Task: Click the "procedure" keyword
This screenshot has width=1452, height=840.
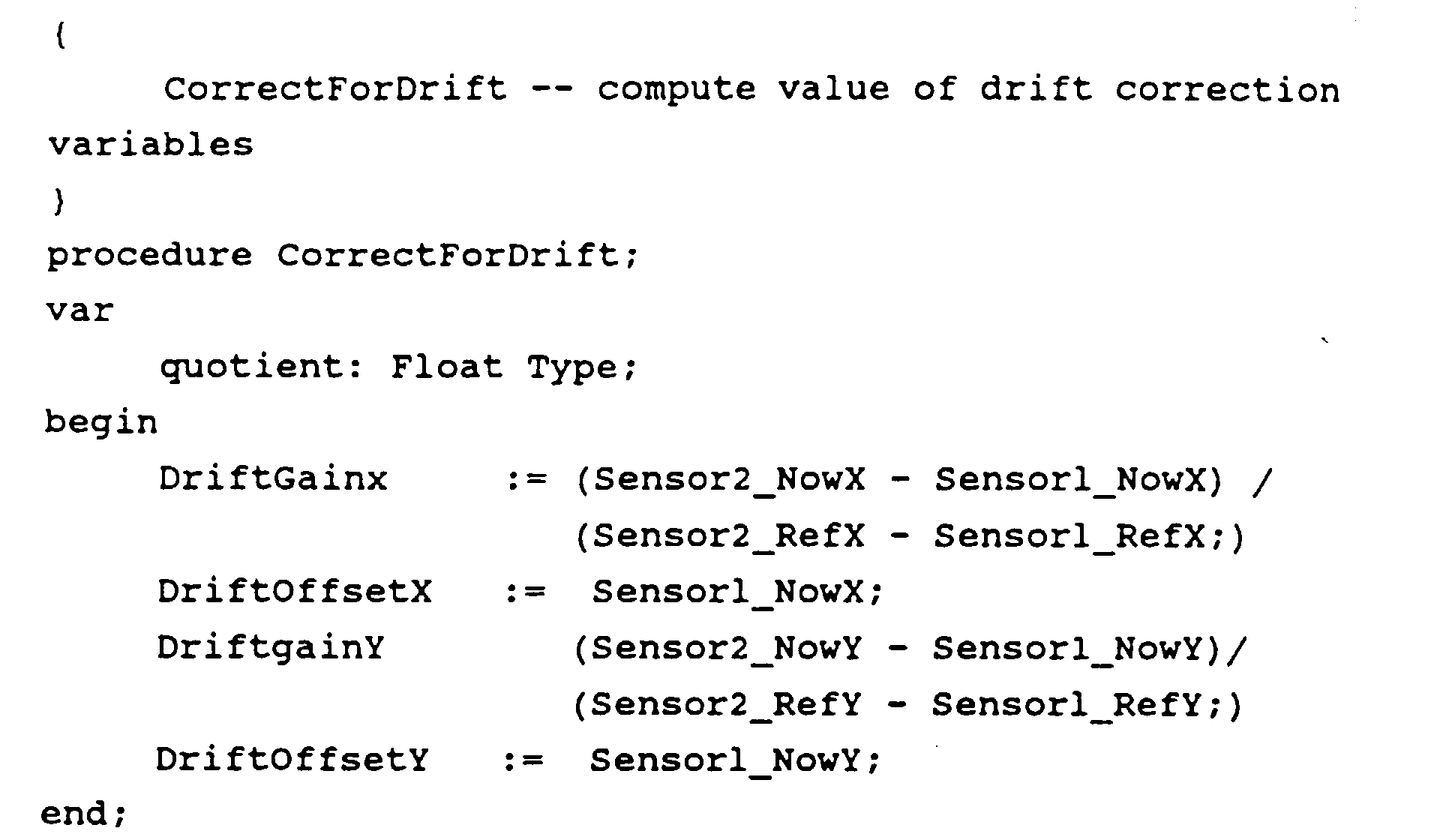Action: click(x=149, y=256)
